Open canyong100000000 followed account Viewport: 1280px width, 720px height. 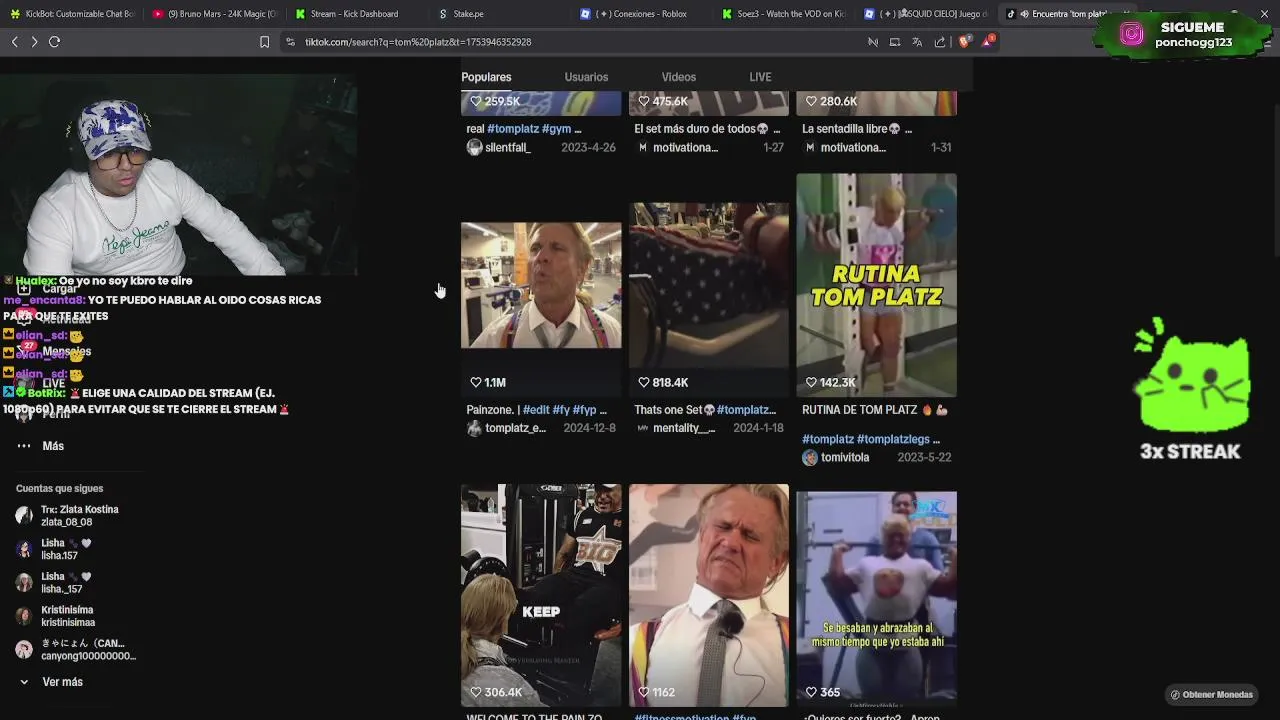pos(76,650)
